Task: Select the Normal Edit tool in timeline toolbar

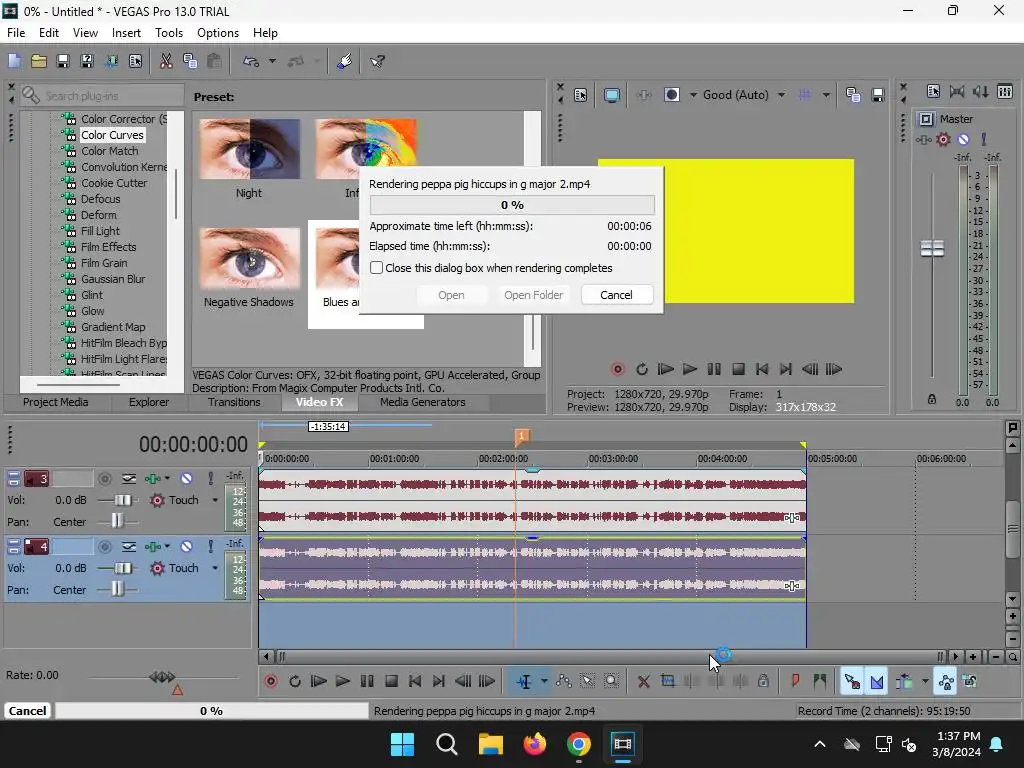Action: (524, 682)
